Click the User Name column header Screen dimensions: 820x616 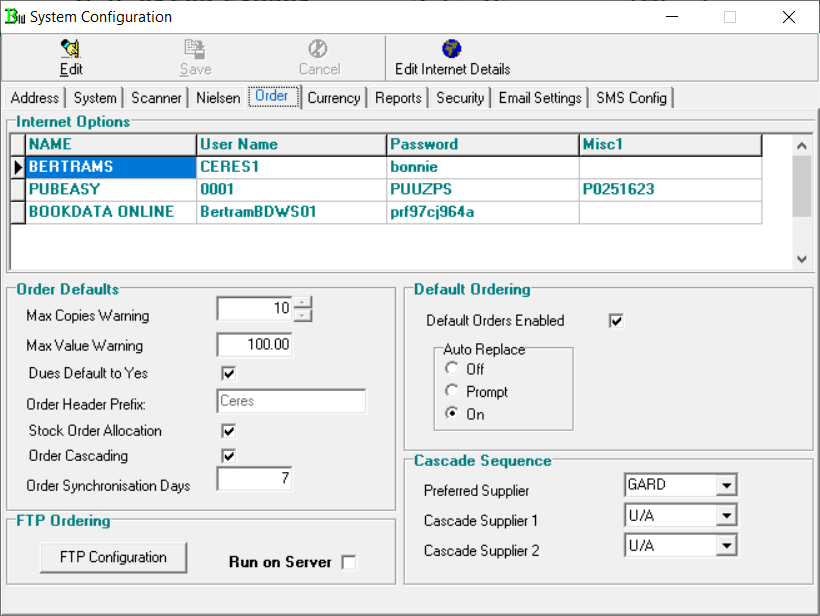point(292,144)
